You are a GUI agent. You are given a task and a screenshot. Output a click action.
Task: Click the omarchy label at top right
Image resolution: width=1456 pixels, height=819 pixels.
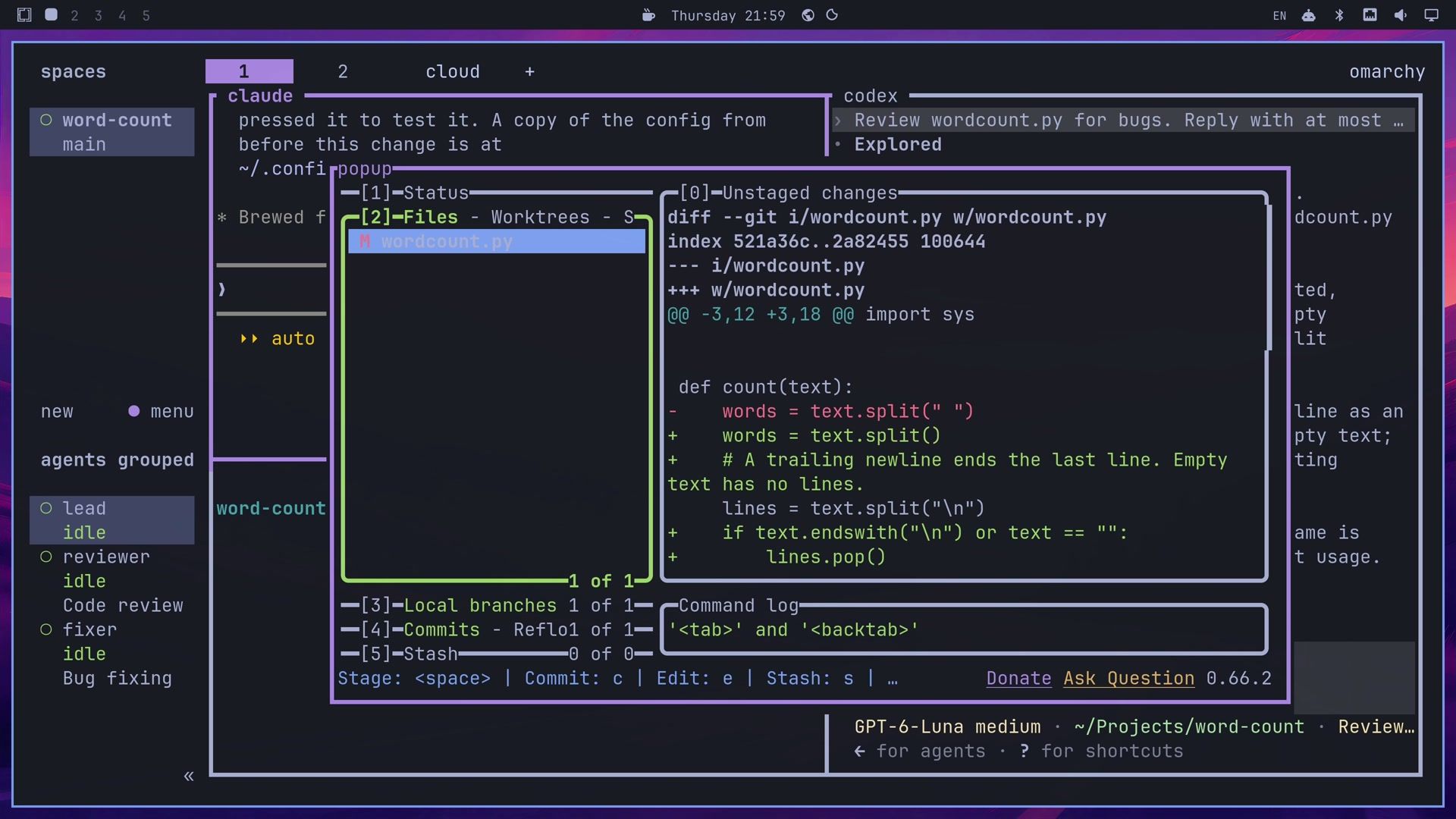pyautogui.click(x=1387, y=71)
